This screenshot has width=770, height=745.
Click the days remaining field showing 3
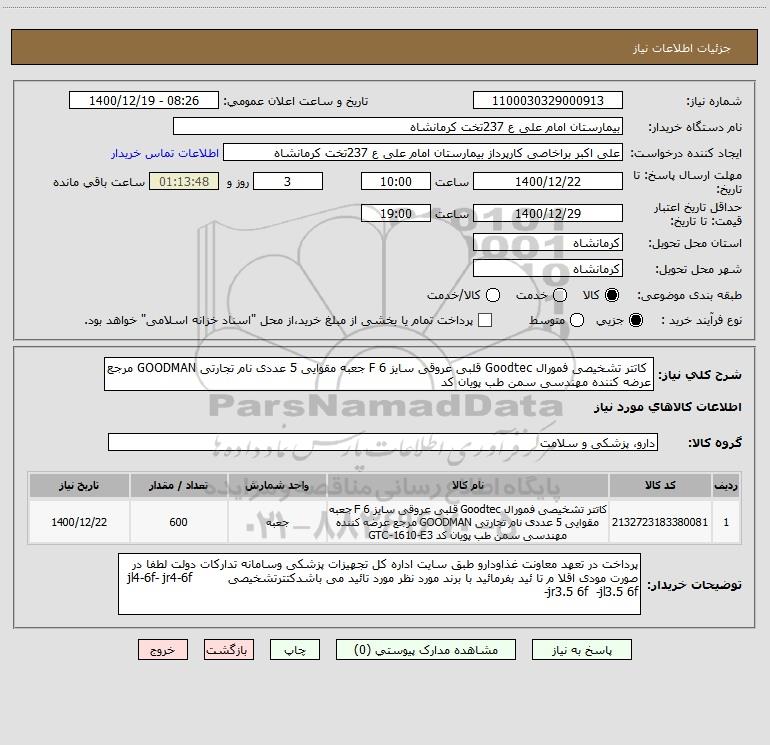click(288, 181)
